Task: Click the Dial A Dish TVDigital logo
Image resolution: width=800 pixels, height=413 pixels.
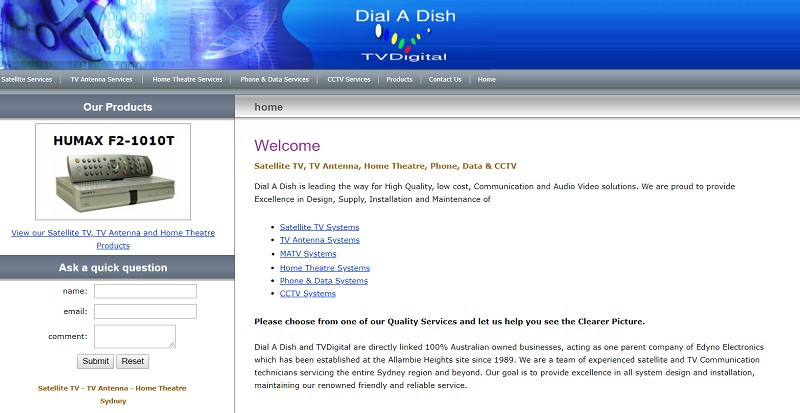Action: point(405,36)
